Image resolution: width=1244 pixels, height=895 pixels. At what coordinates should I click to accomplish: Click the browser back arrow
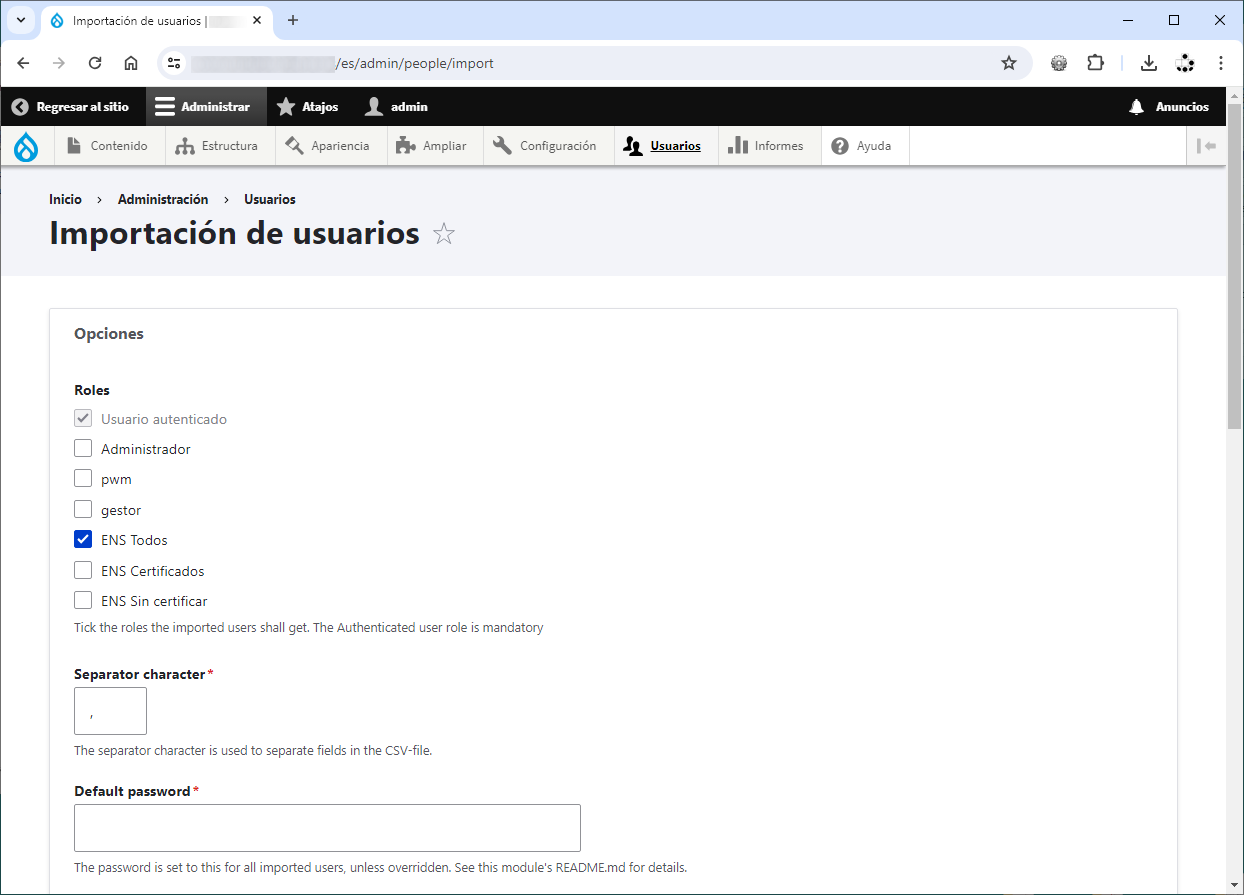point(24,63)
